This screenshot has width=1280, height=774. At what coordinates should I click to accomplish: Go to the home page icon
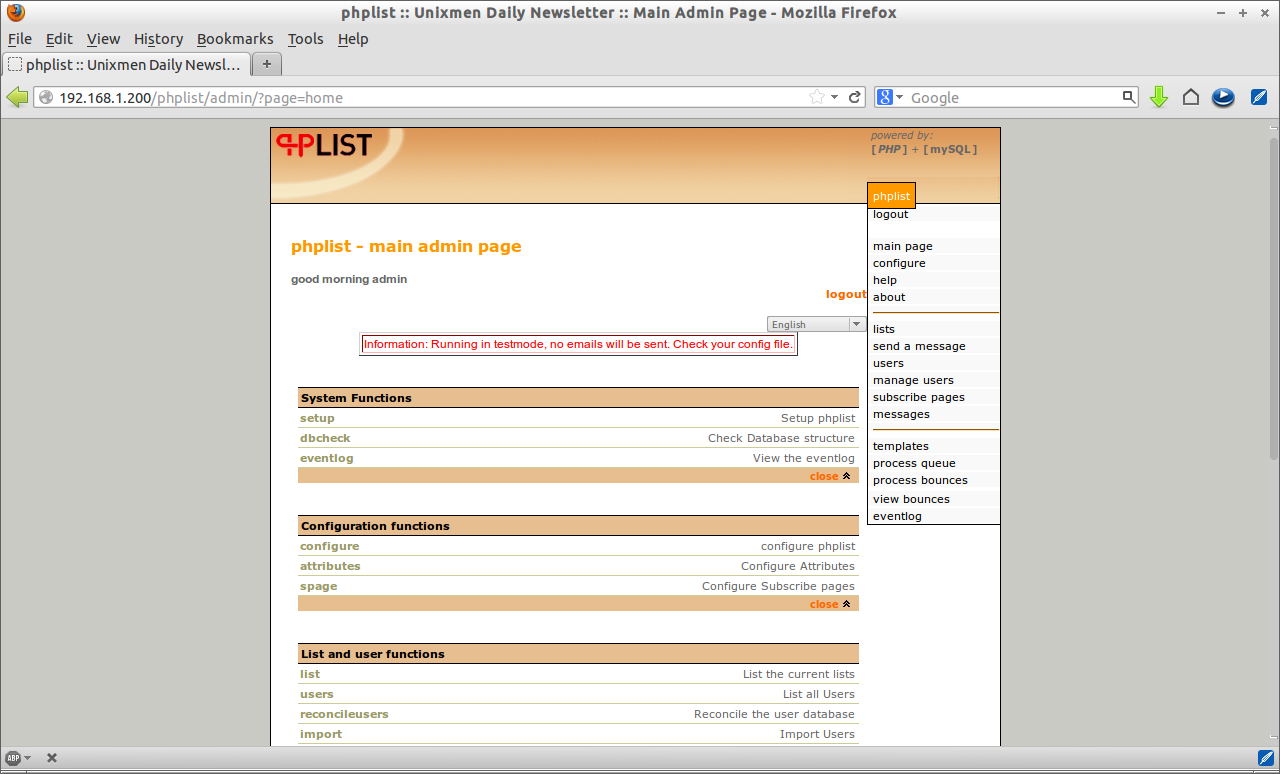[1191, 97]
